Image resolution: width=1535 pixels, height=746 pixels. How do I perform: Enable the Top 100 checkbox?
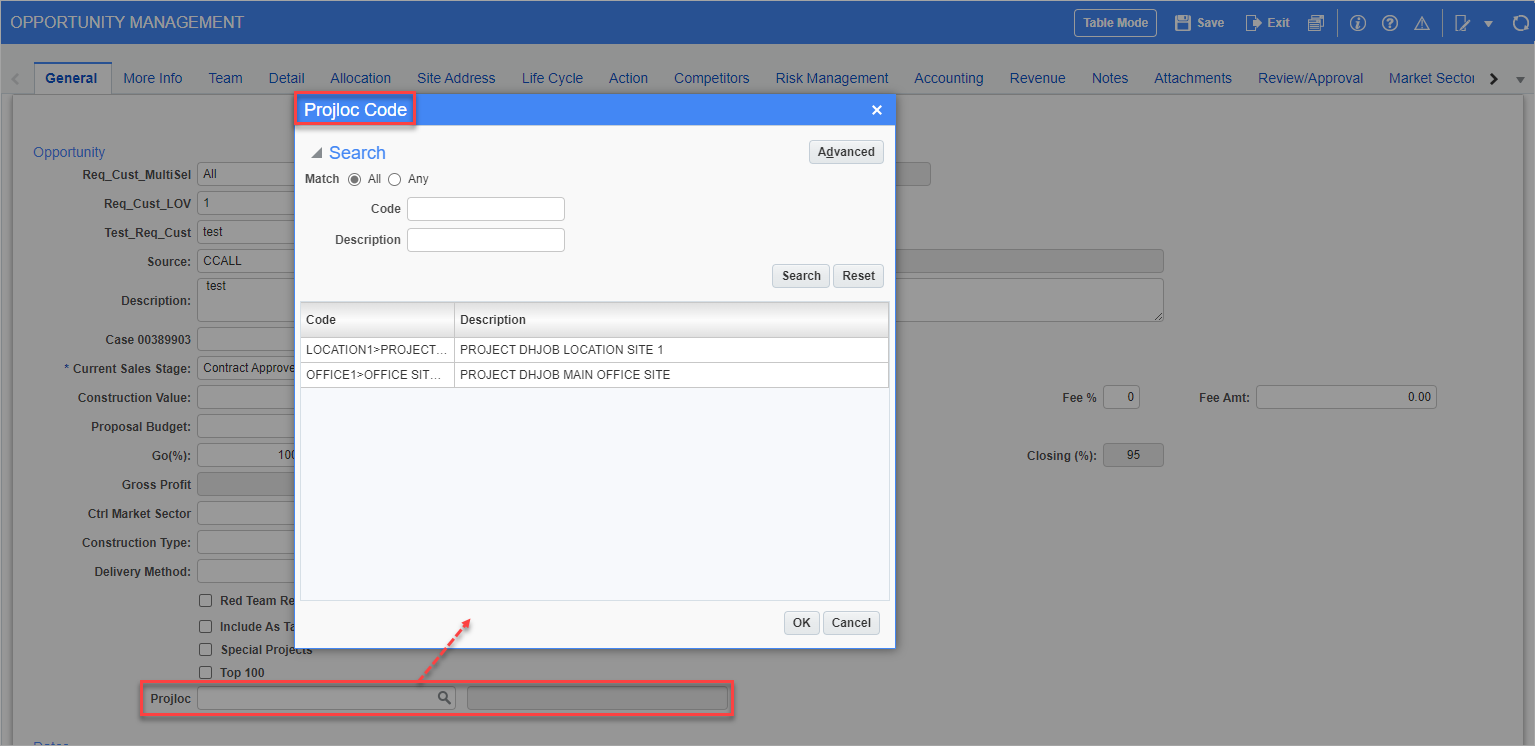(x=206, y=672)
